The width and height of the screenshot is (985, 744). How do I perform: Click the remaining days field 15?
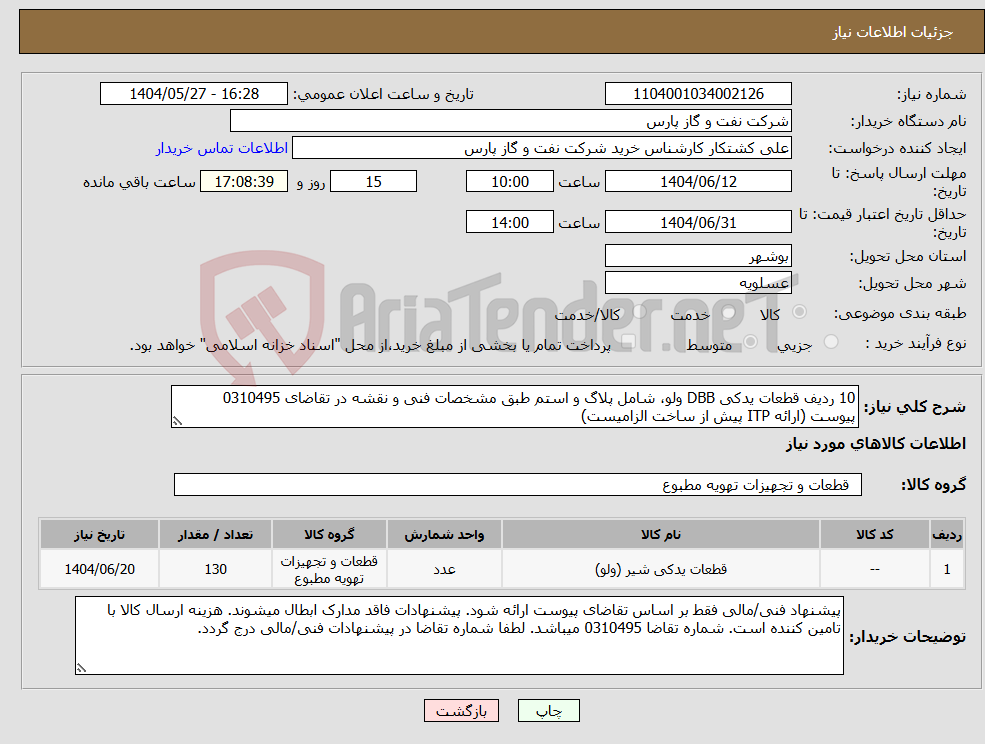click(373, 182)
